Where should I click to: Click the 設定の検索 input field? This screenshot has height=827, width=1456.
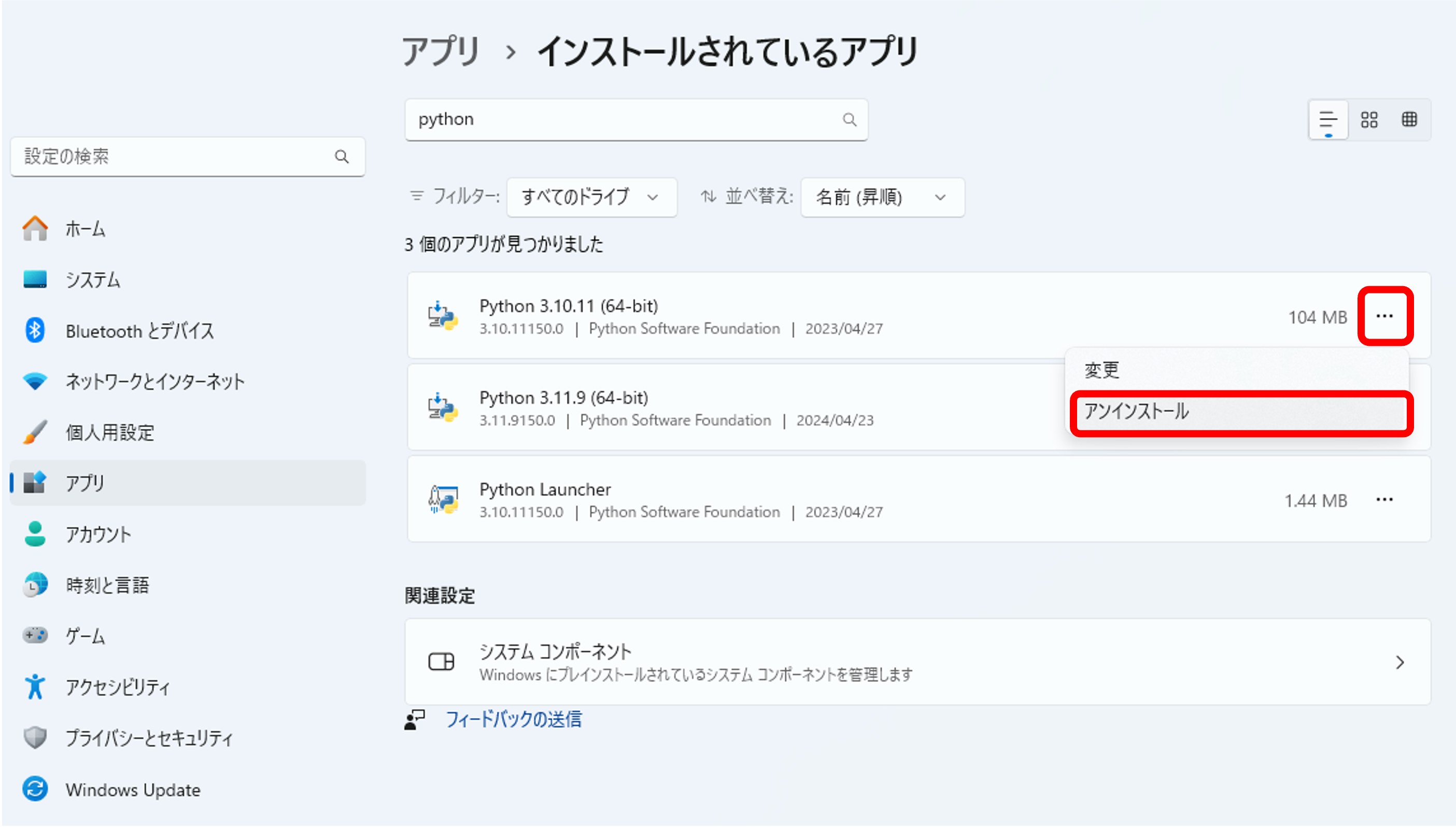pyautogui.click(x=176, y=157)
